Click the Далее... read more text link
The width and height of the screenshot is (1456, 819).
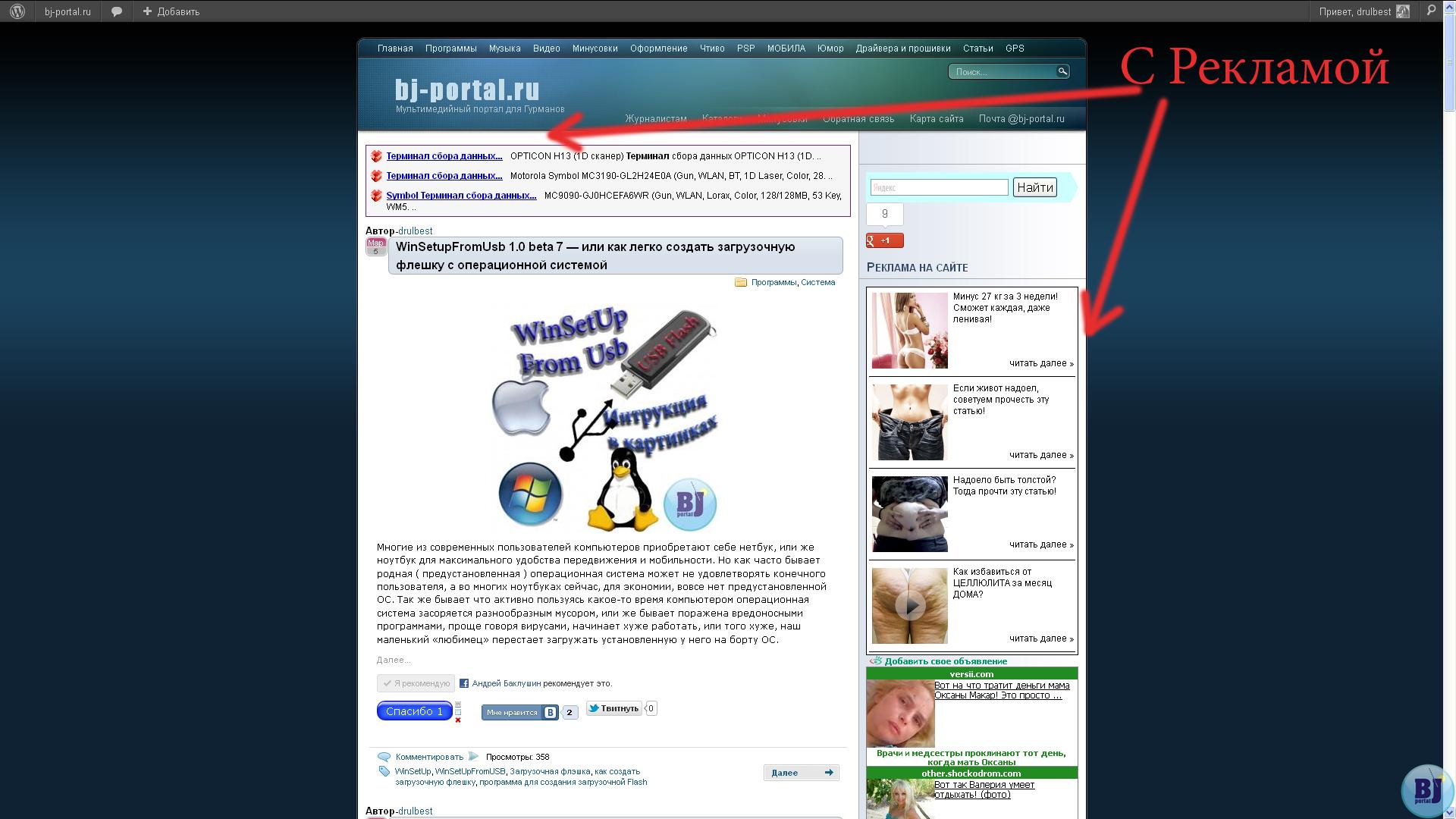pyautogui.click(x=394, y=660)
